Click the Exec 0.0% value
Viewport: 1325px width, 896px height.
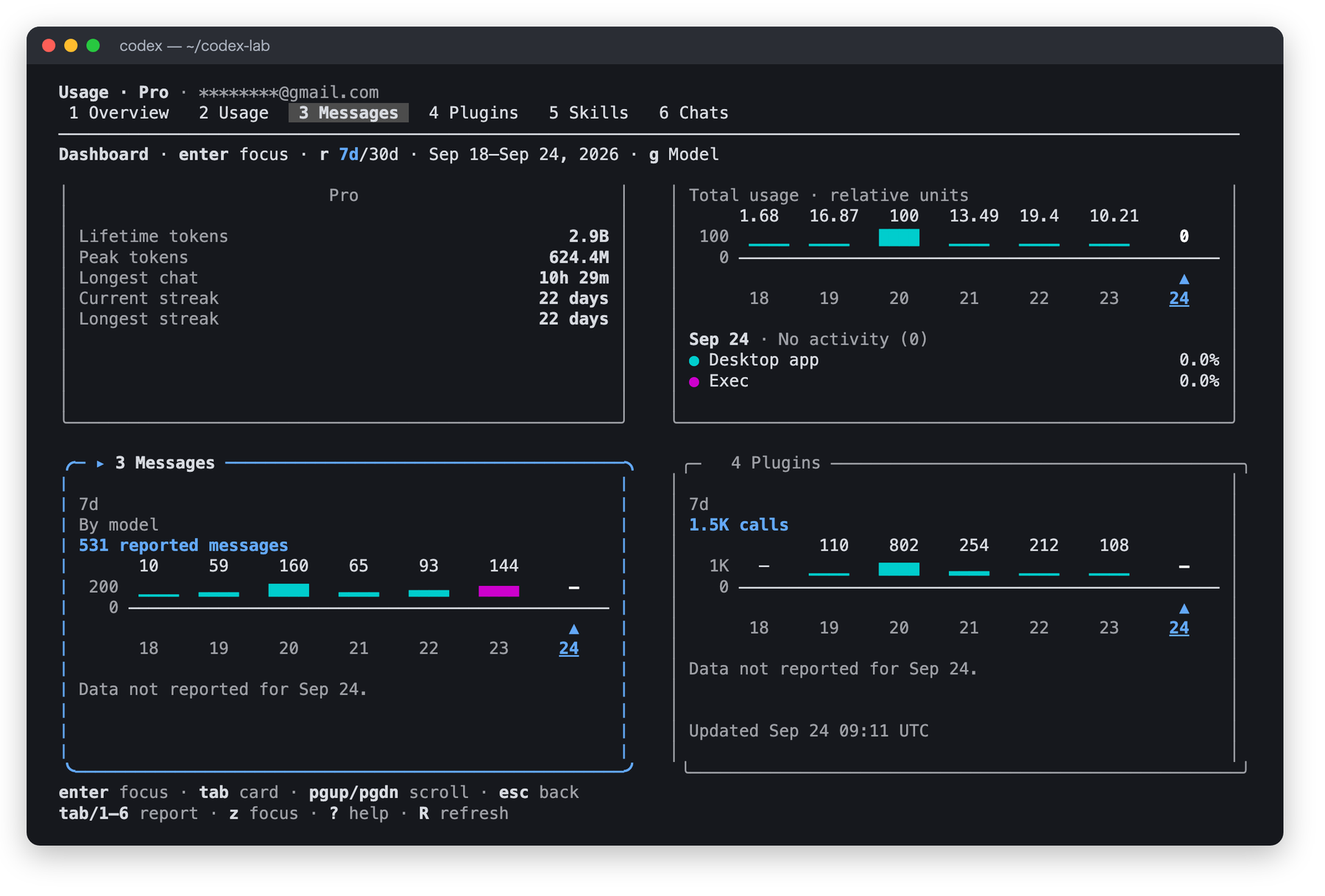click(x=1199, y=381)
